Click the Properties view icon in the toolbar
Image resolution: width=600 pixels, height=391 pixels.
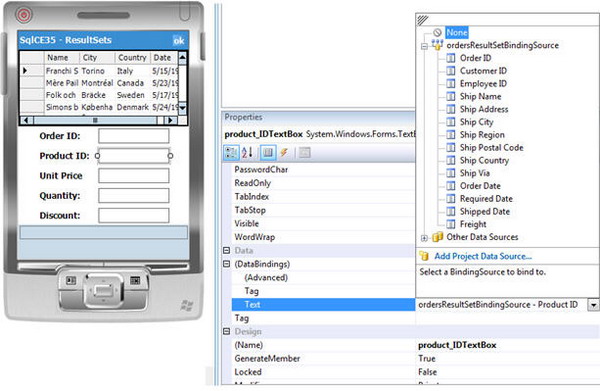268,153
